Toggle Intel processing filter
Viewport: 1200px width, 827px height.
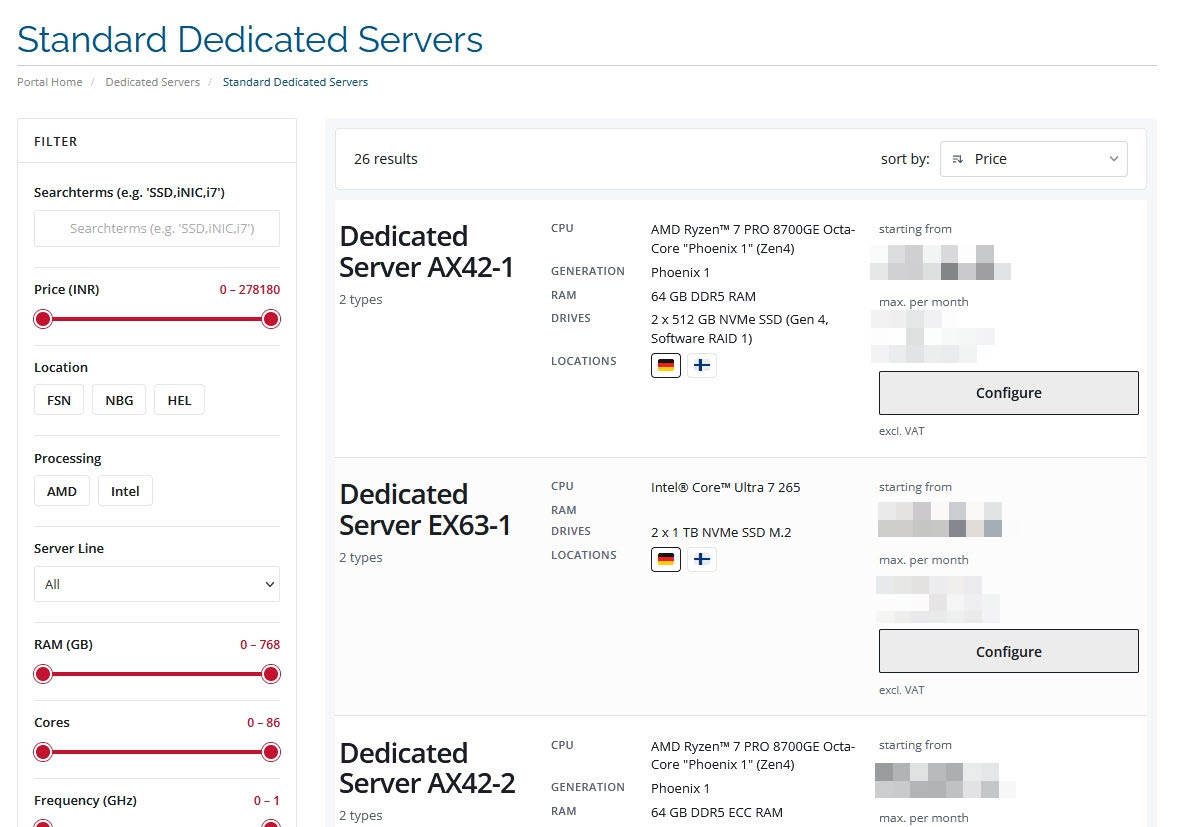[125, 491]
